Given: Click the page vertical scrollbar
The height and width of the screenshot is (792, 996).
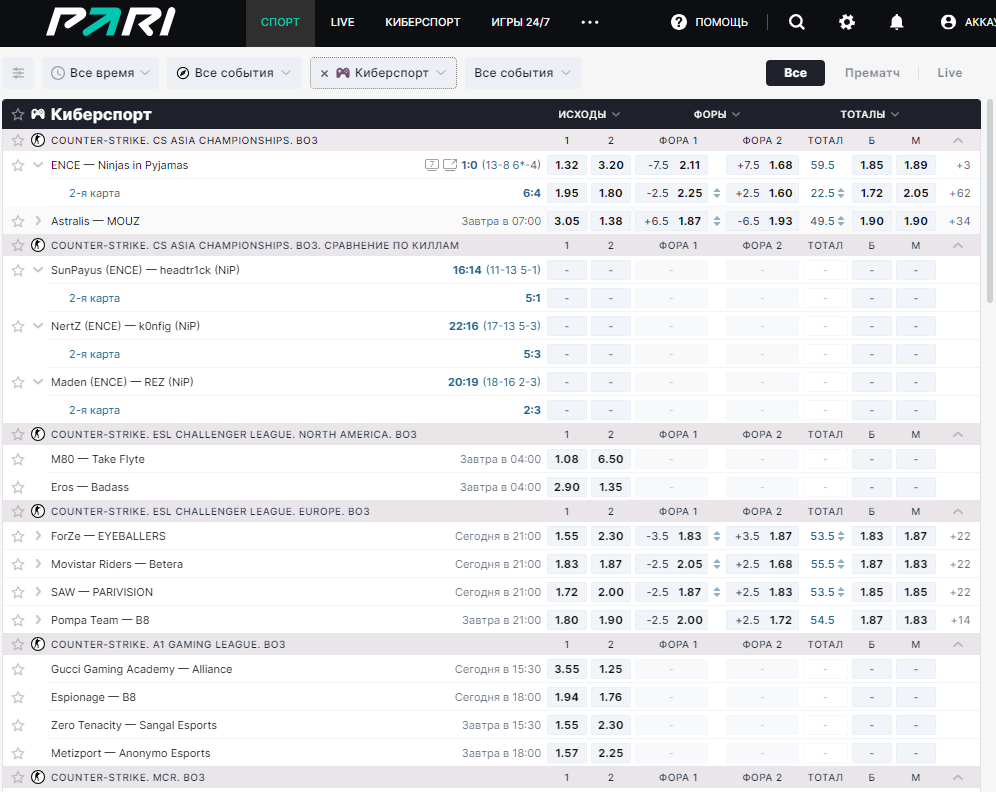Looking at the screenshot, I should 990,200.
